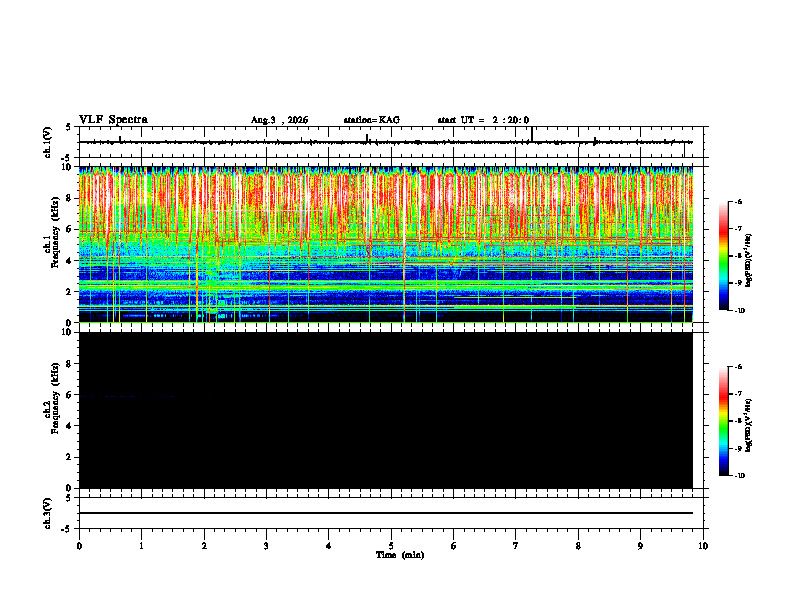The height and width of the screenshot is (612, 792).
Task: Select the date text "Aug.3 , 2026"
Action: coord(279,120)
